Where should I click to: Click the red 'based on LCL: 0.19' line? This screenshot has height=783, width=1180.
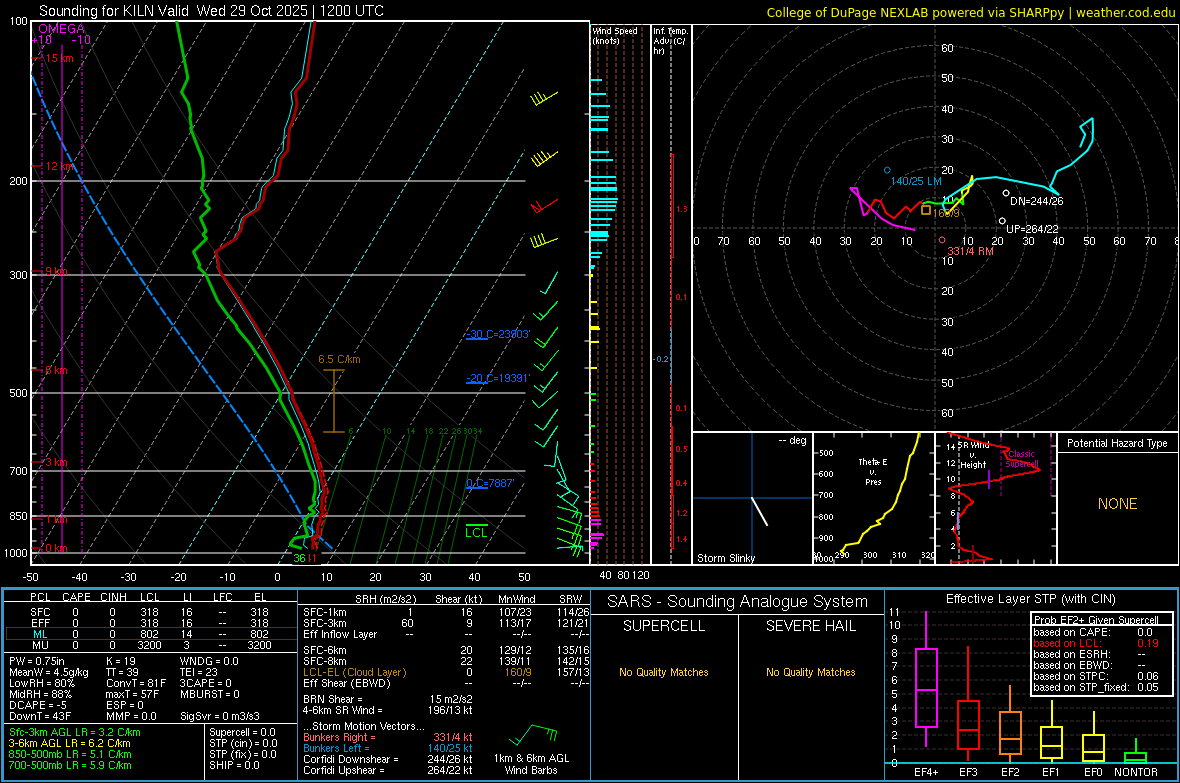point(1096,643)
